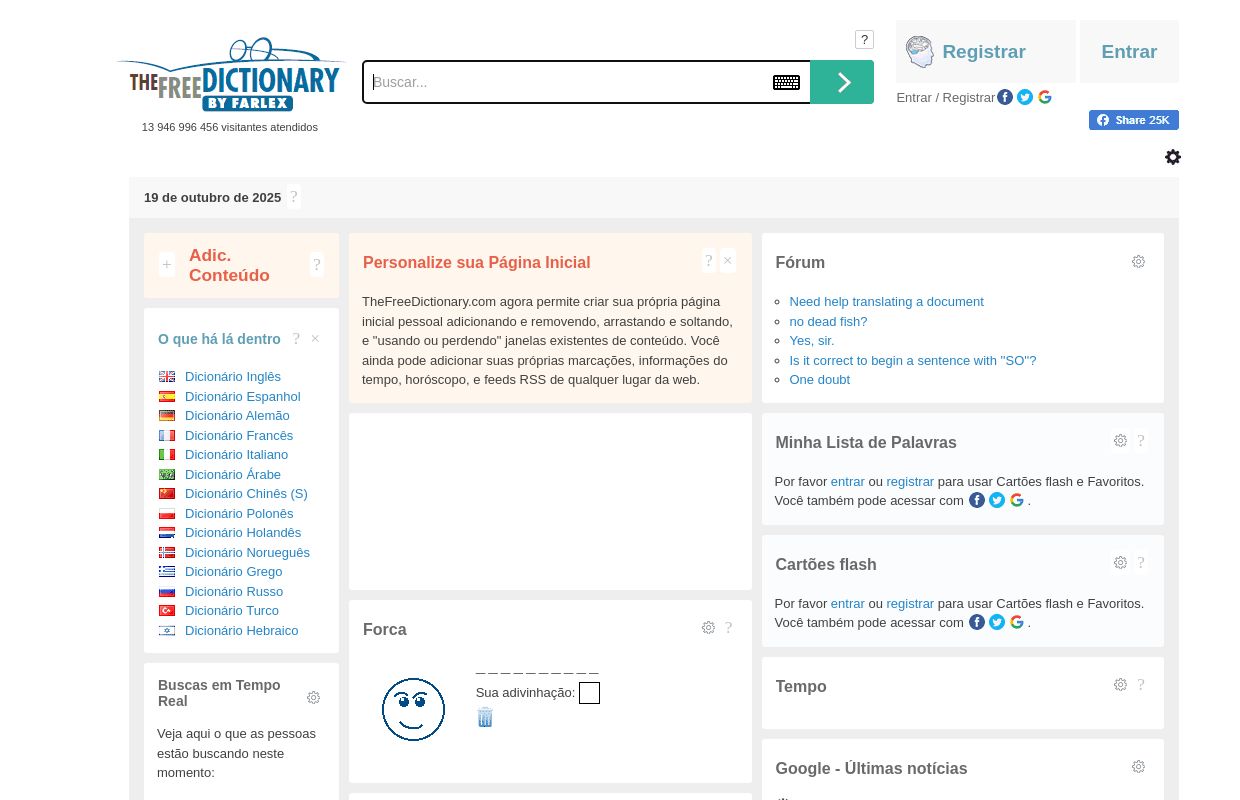This screenshot has width=1240, height=800.
Task: Click into the Buscar search field
Action: point(565,82)
